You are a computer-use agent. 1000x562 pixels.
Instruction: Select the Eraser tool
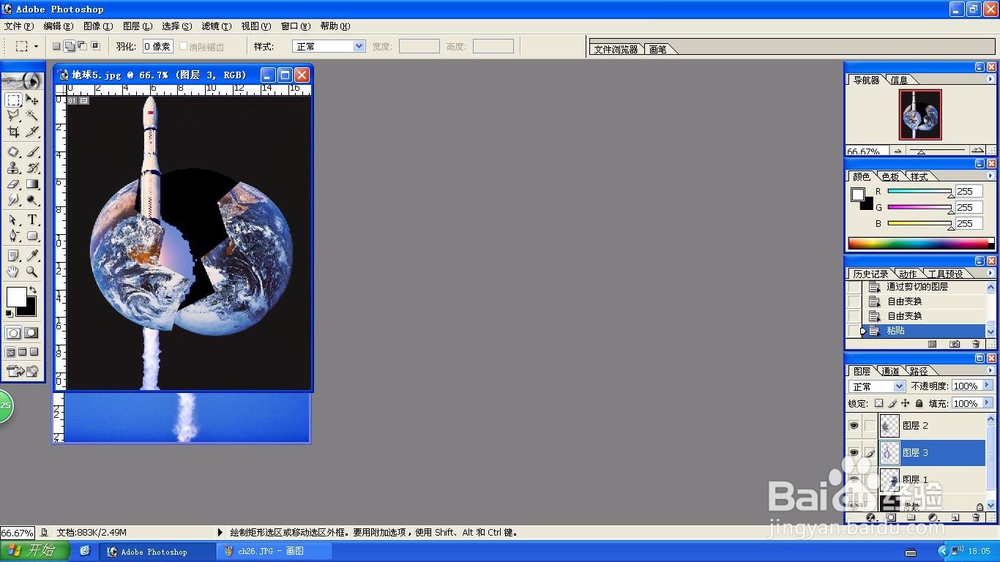[13, 184]
